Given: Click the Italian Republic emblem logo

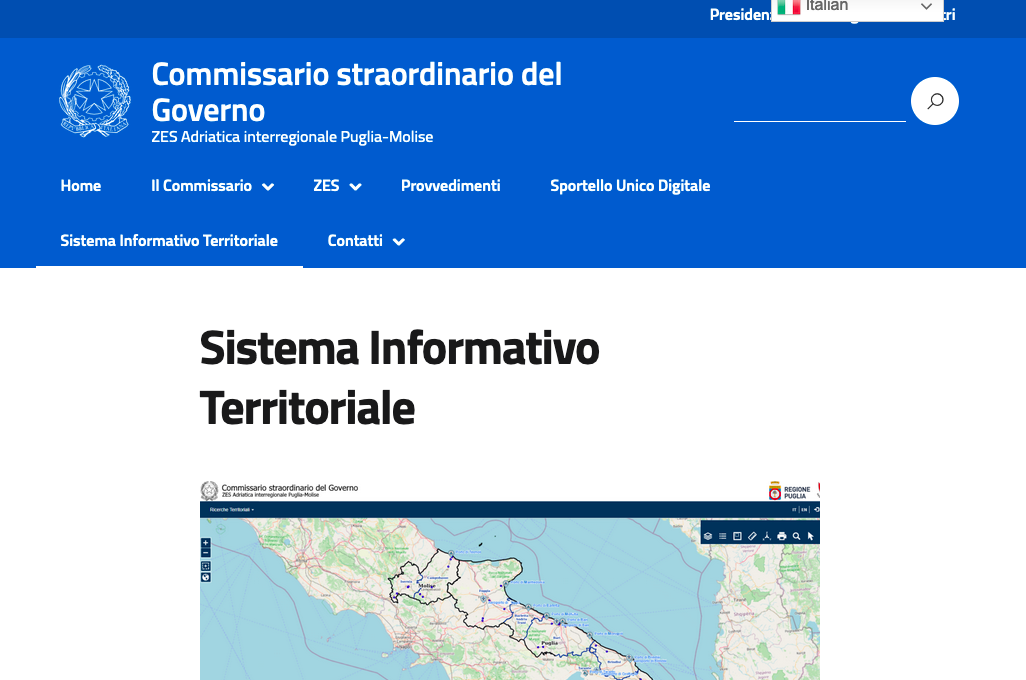Looking at the screenshot, I should point(95,101).
